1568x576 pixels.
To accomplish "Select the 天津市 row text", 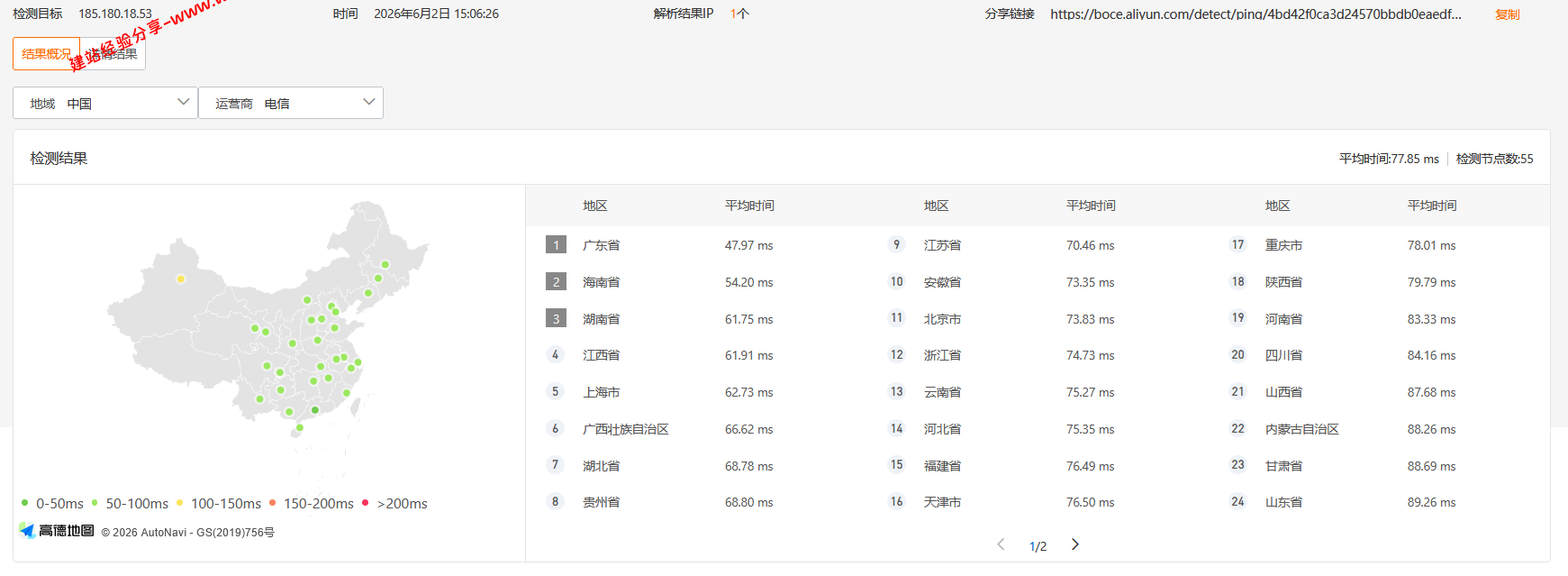I will pyautogui.click(x=942, y=502).
